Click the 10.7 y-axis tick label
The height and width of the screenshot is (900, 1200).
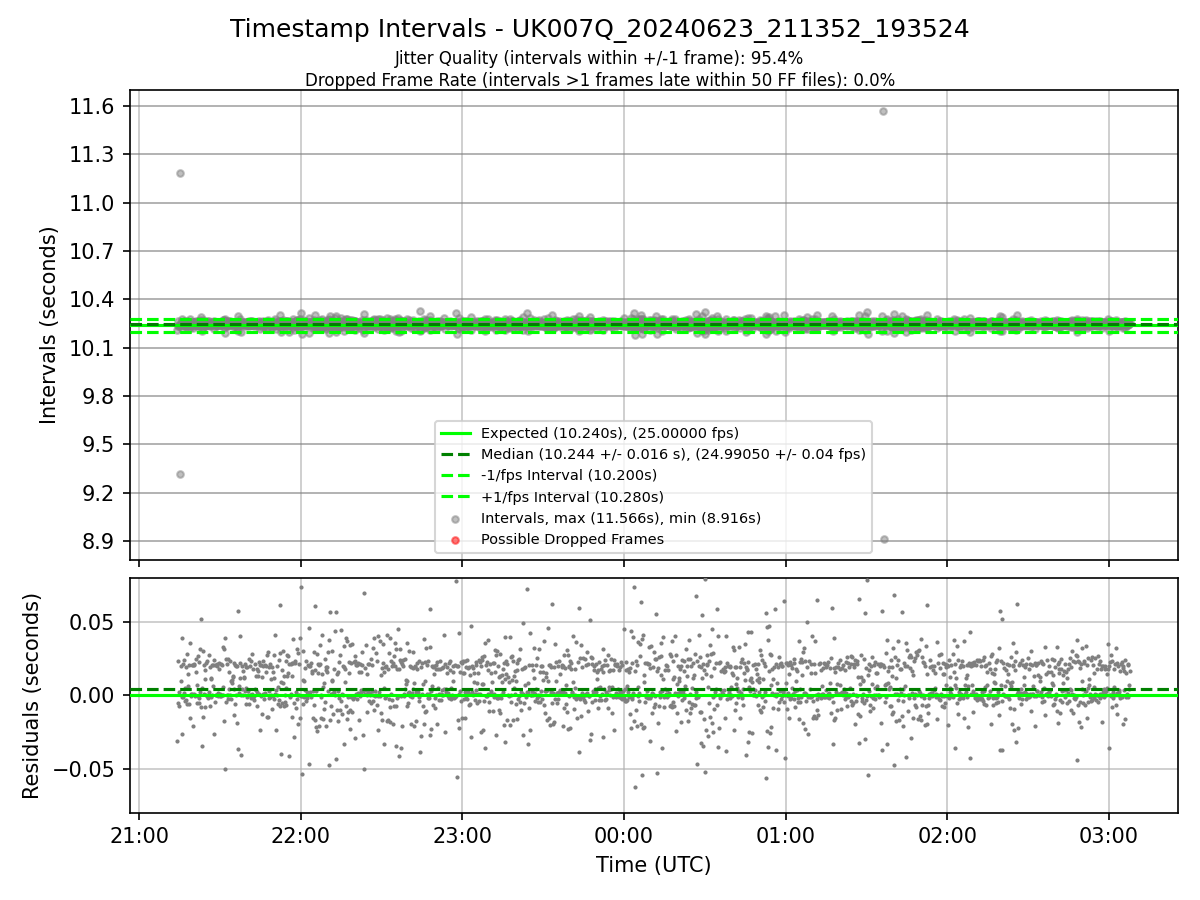click(x=93, y=252)
